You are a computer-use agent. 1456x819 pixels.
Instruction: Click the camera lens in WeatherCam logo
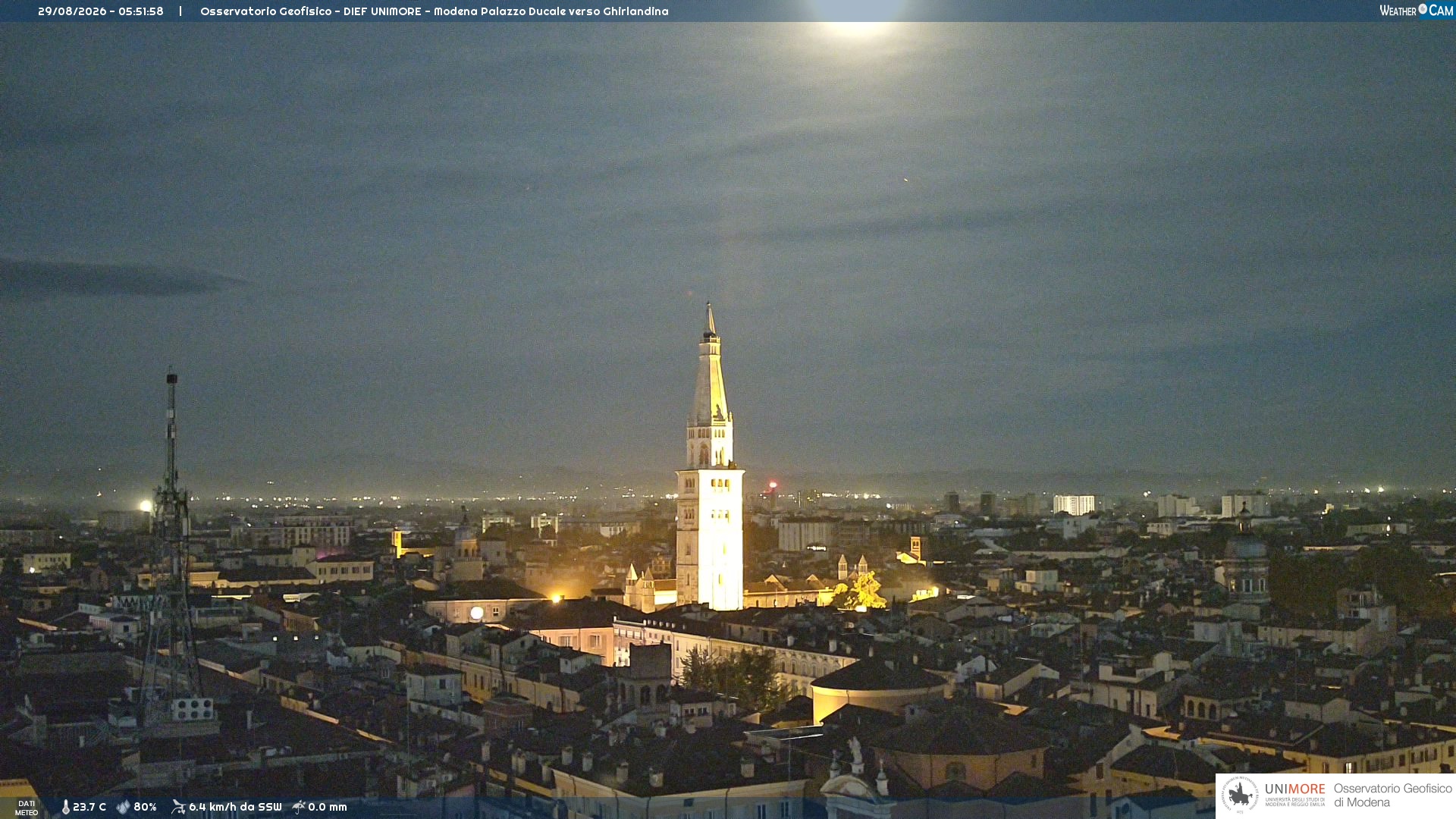pos(1423,9)
